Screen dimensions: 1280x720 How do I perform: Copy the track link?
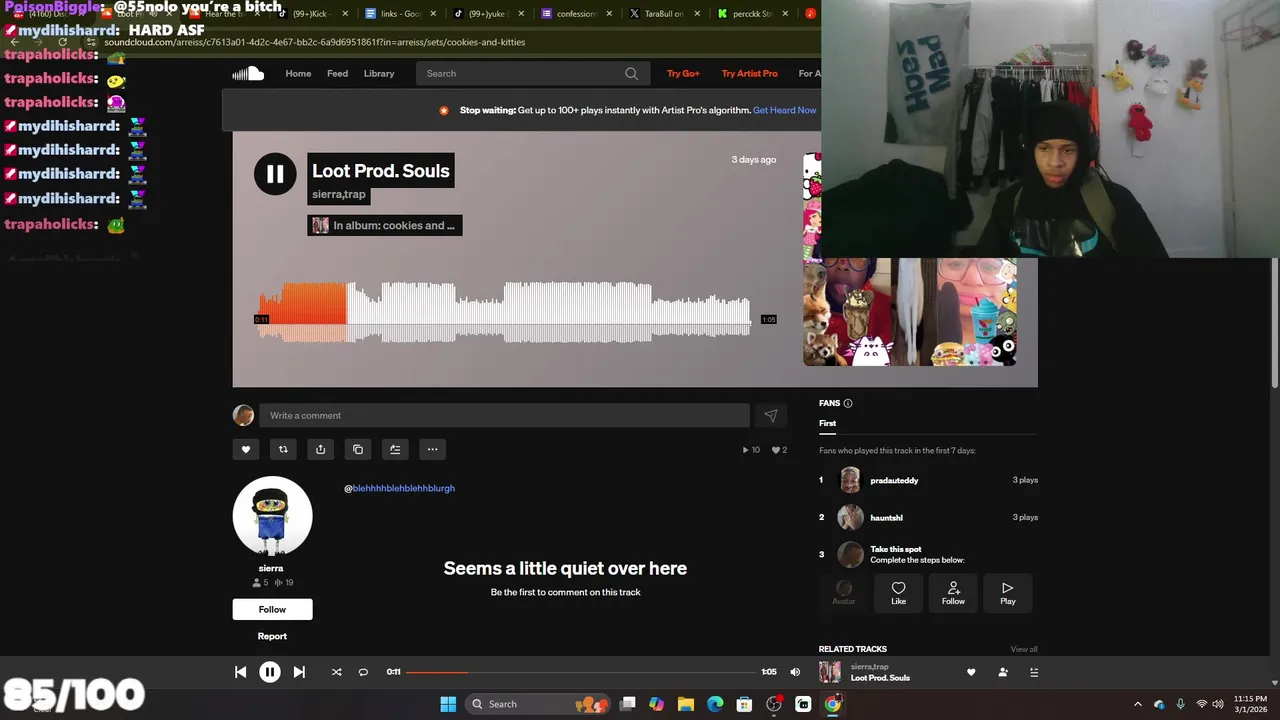(358, 449)
